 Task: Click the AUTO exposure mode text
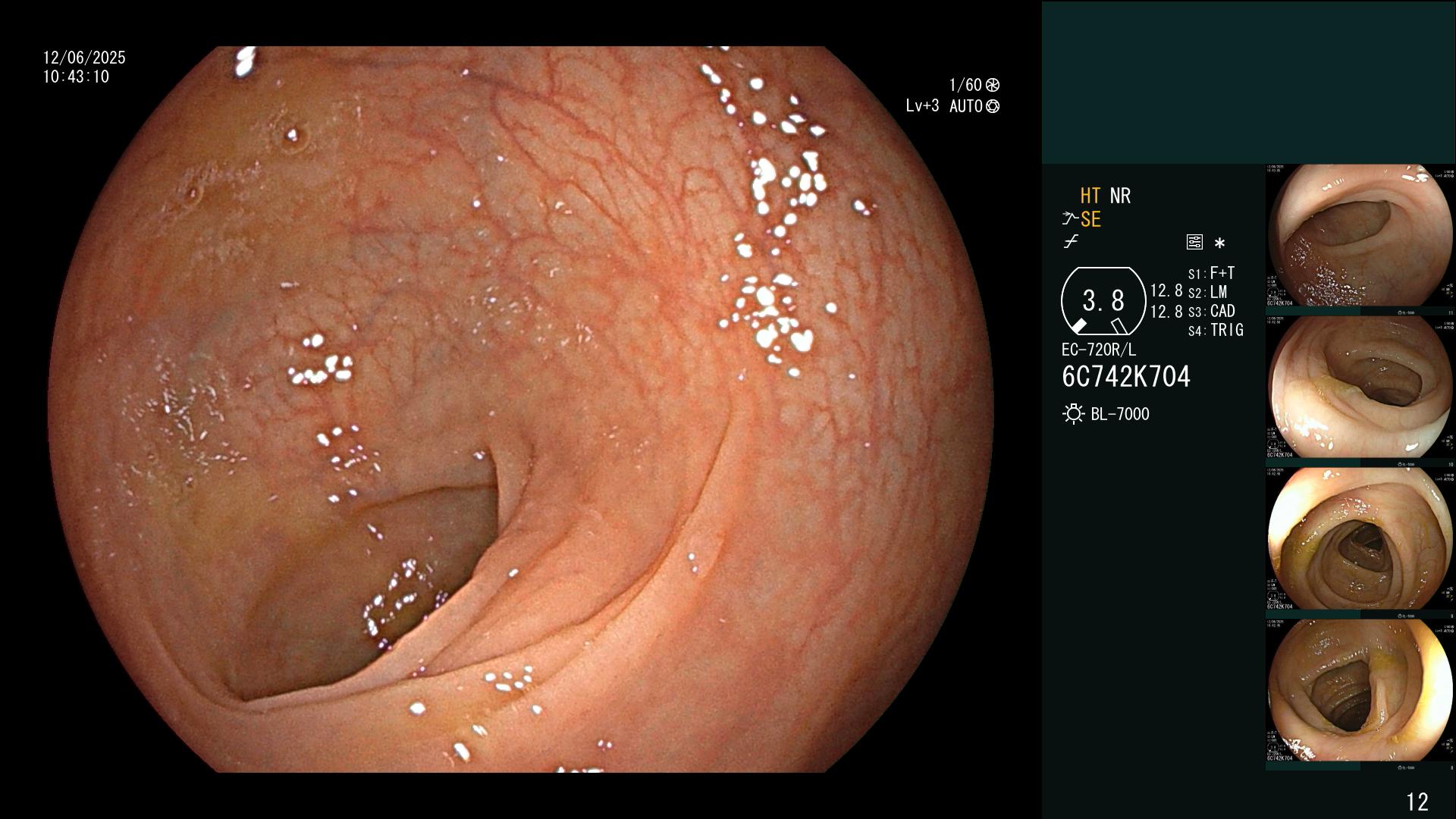coord(965,106)
